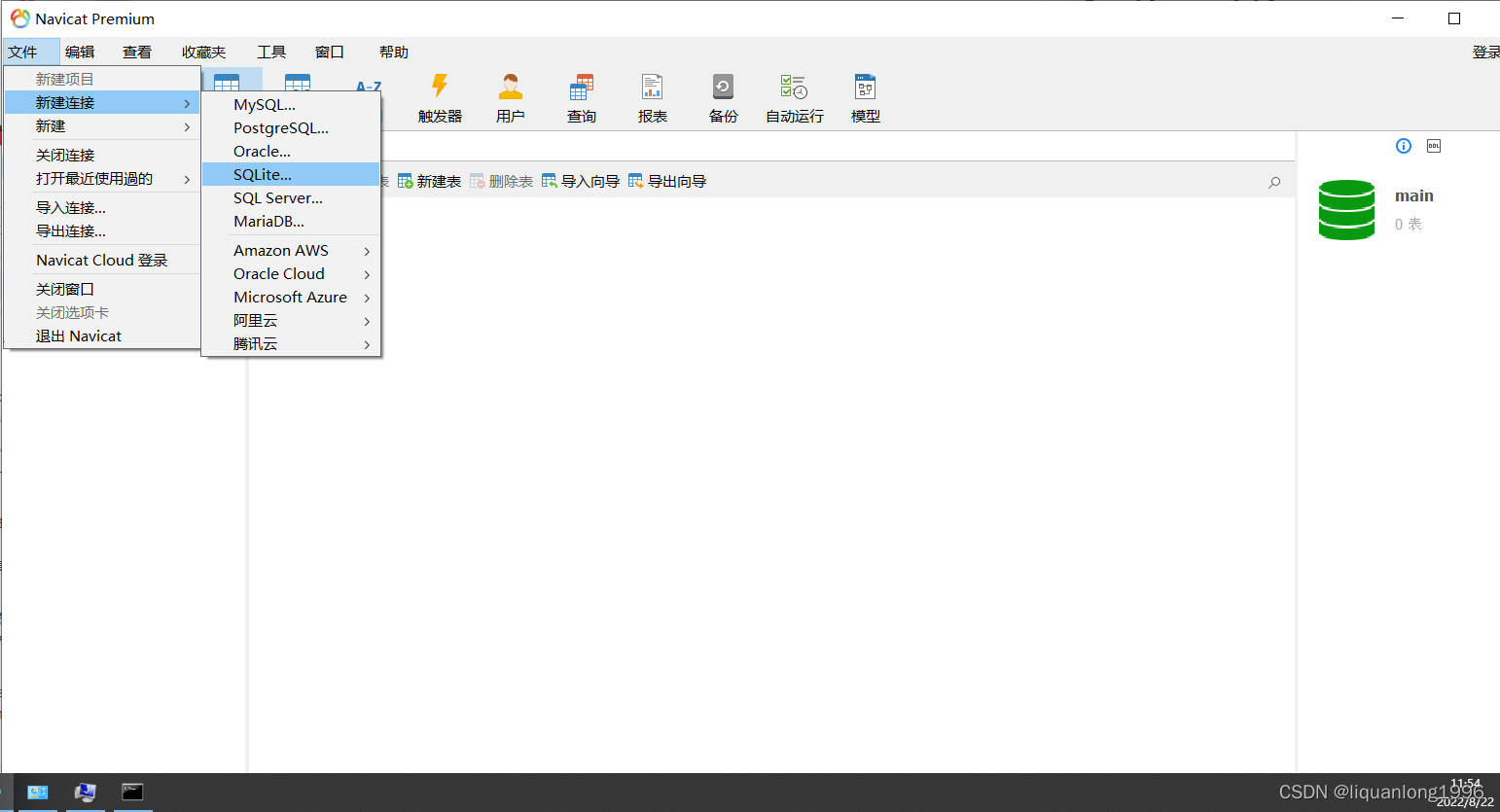View the DDL of the main database
1500x812 pixels.
[1433, 145]
